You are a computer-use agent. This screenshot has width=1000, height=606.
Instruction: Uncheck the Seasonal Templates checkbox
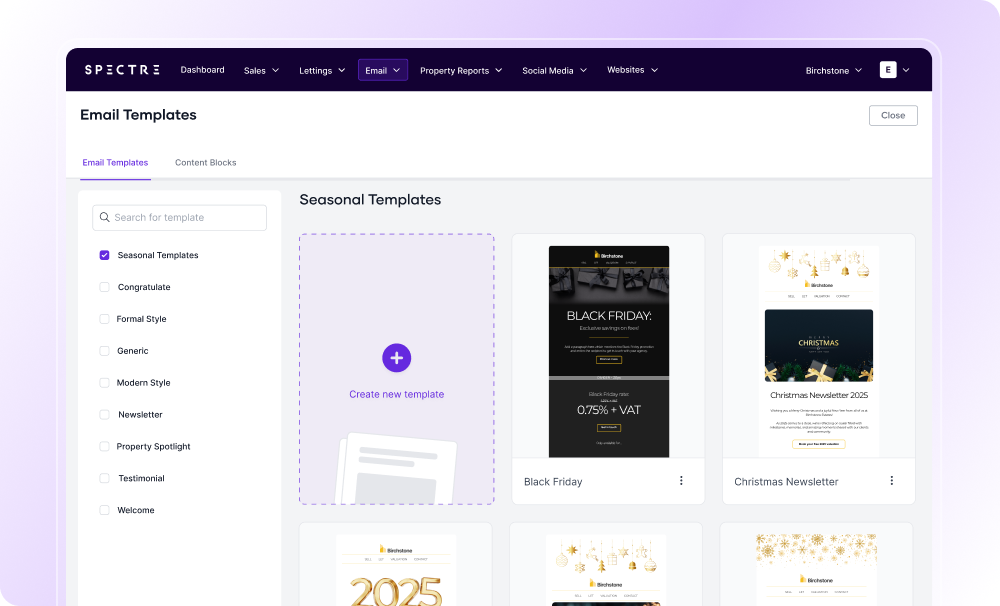click(105, 255)
